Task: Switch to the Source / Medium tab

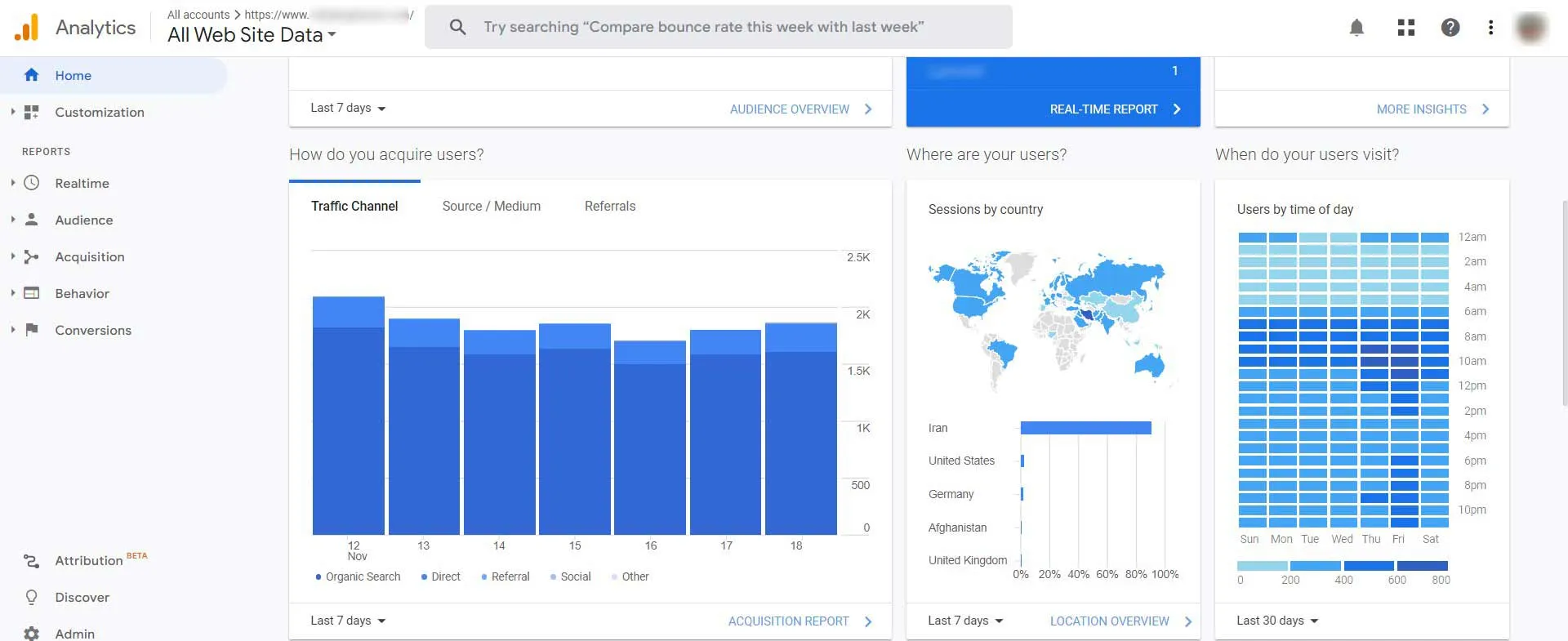Action: pyautogui.click(x=492, y=206)
